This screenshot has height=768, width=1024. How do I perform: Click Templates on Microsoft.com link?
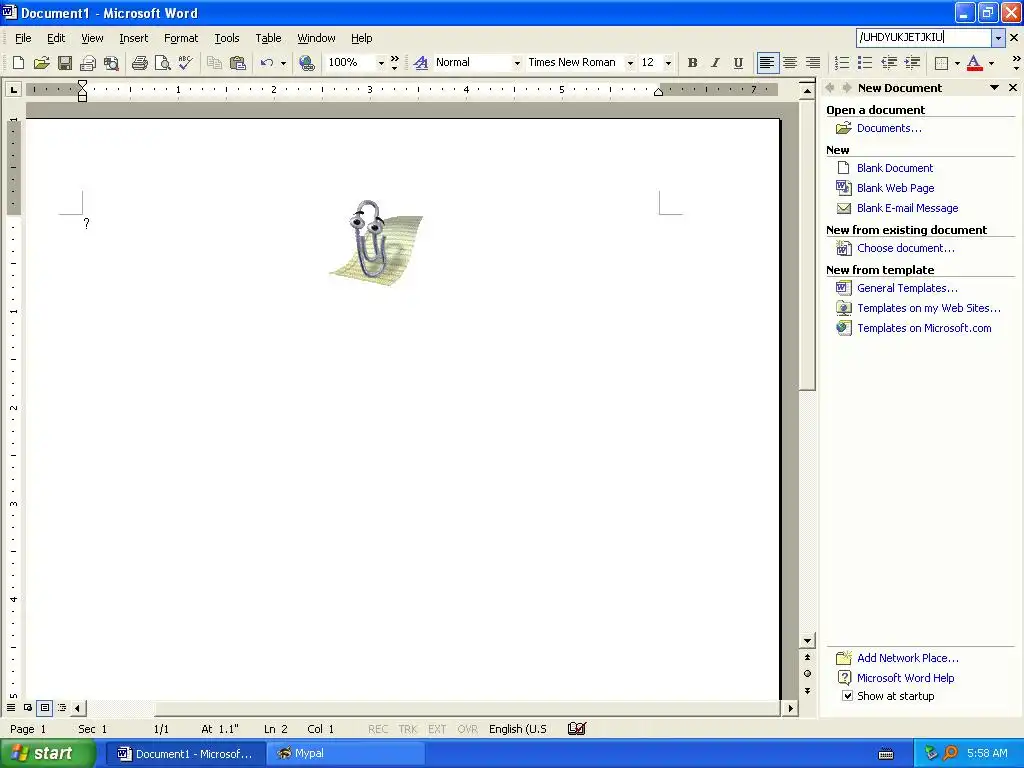(924, 328)
